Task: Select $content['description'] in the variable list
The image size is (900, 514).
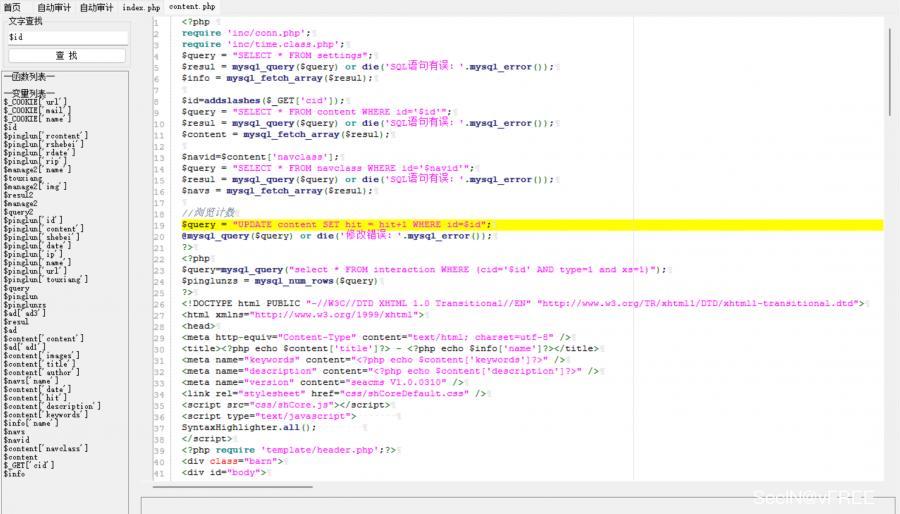Action: click(x=52, y=406)
